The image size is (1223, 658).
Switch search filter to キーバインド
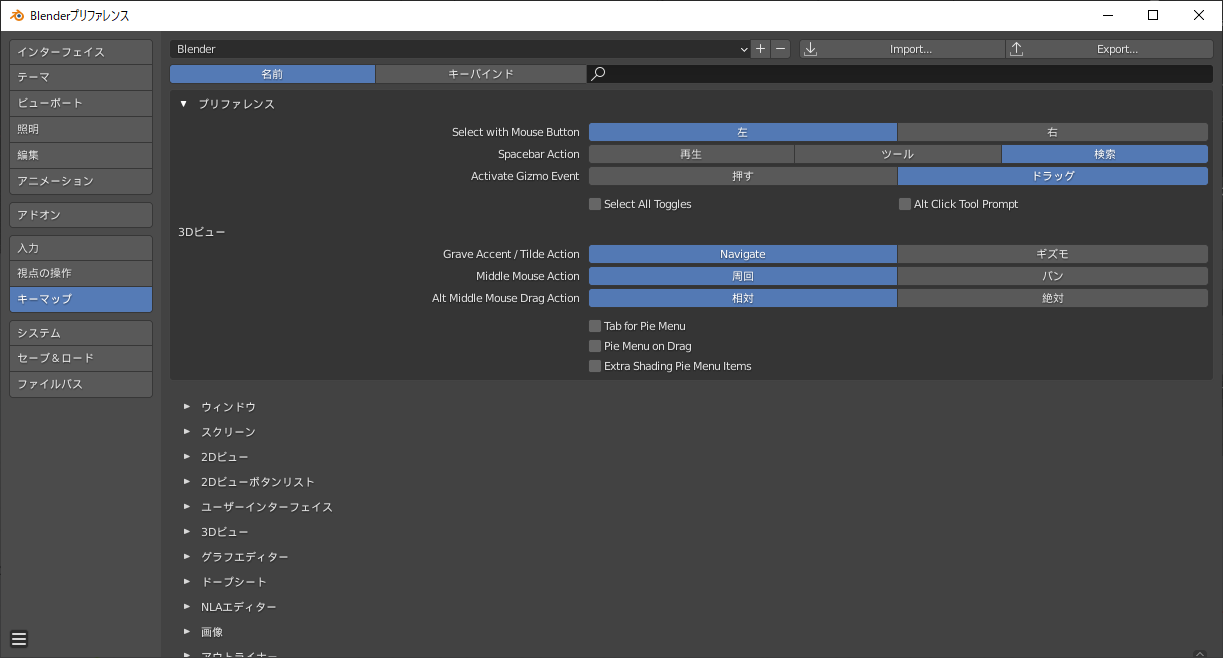click(x=481, y=74)
